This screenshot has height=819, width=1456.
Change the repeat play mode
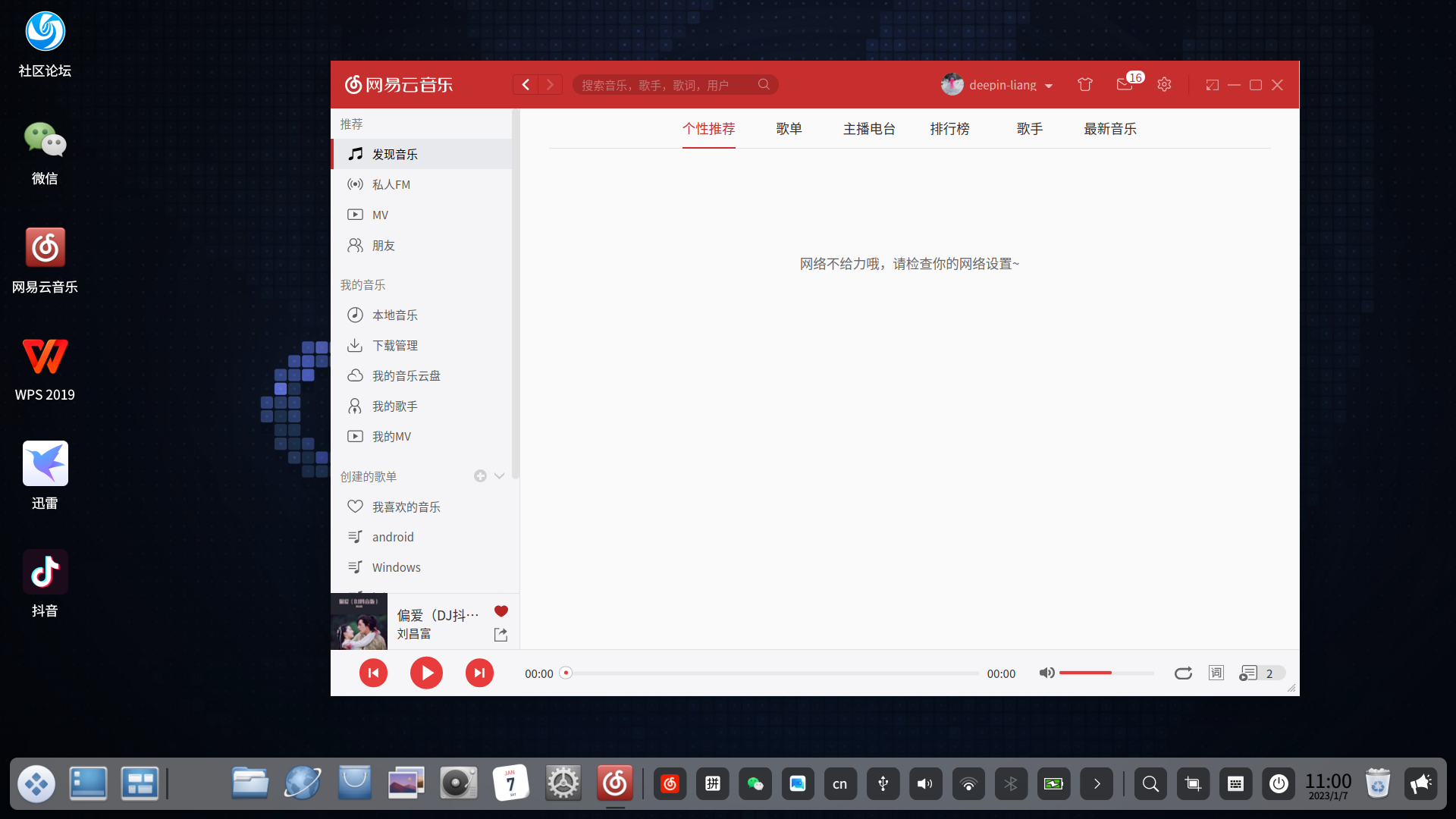point(1183,673)
